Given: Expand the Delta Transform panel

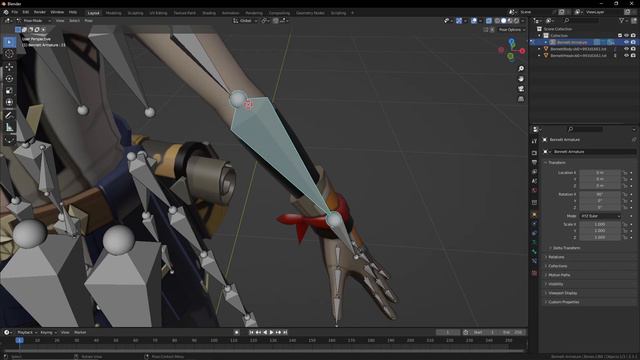Looking at the screenshot, I should coord(565,248).
